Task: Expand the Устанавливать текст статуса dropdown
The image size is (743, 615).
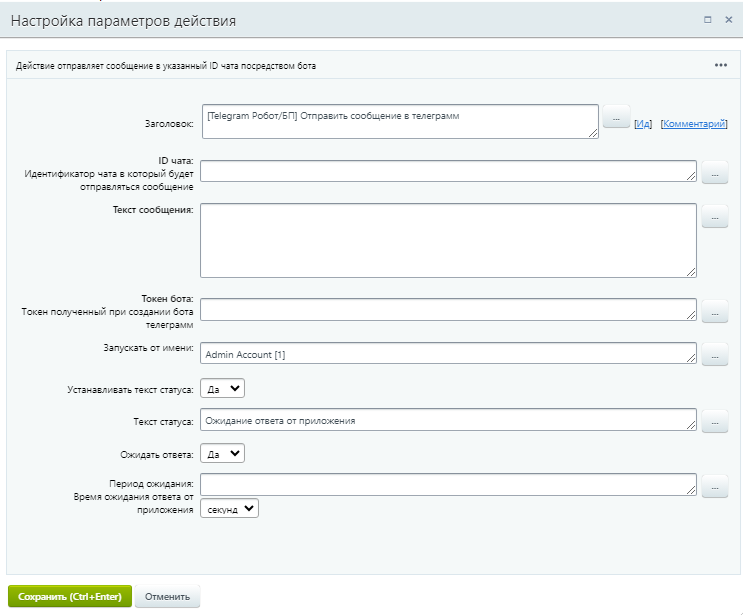Action: 222,388
